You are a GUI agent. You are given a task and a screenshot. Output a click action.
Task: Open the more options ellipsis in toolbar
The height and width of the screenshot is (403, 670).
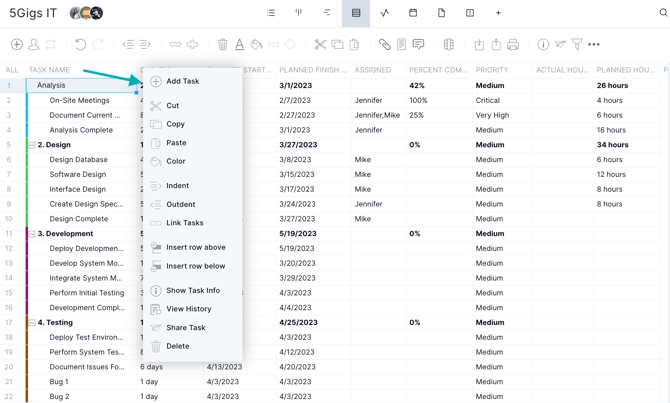click(x=594, y=44)
